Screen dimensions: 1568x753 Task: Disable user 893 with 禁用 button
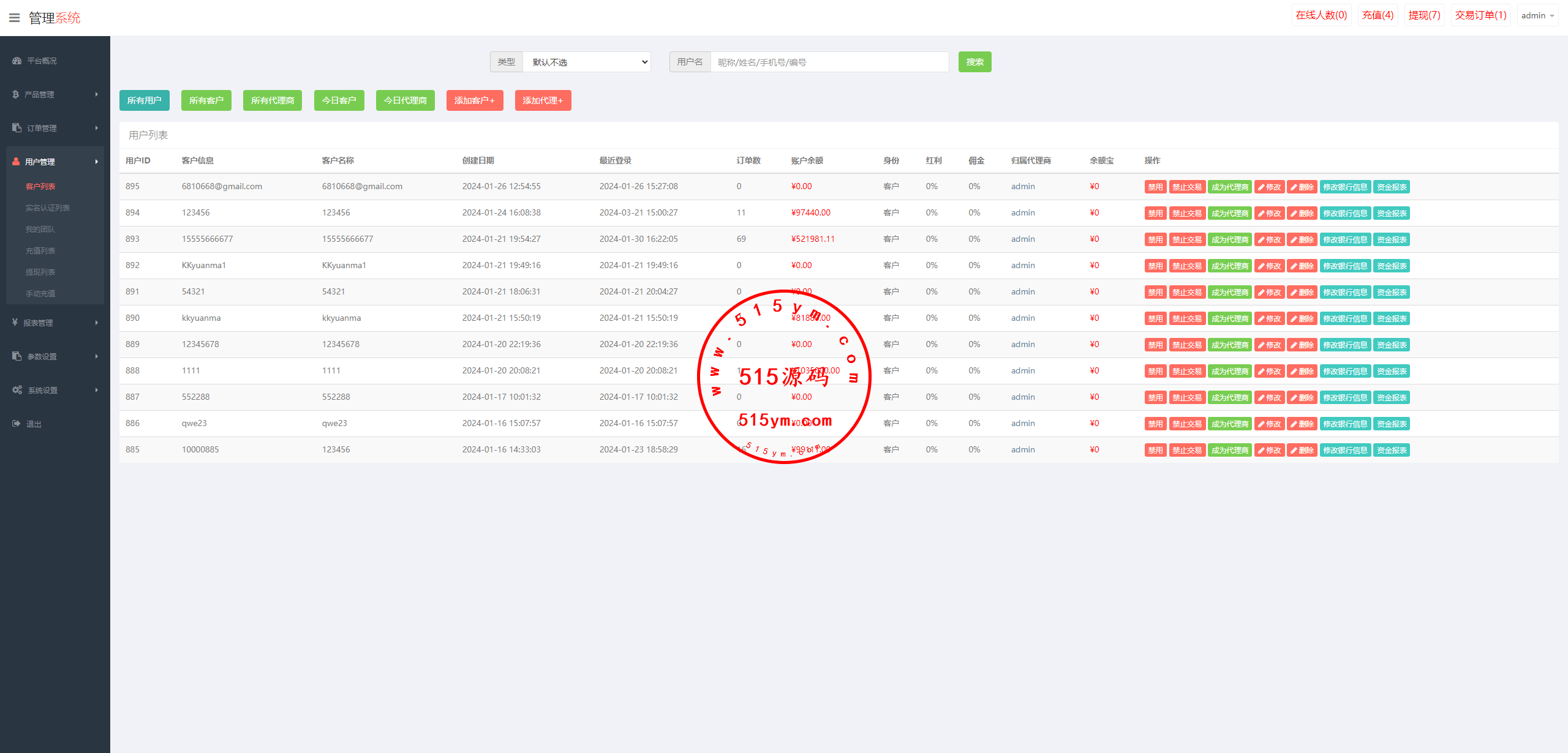click(x=1155, y=240)
